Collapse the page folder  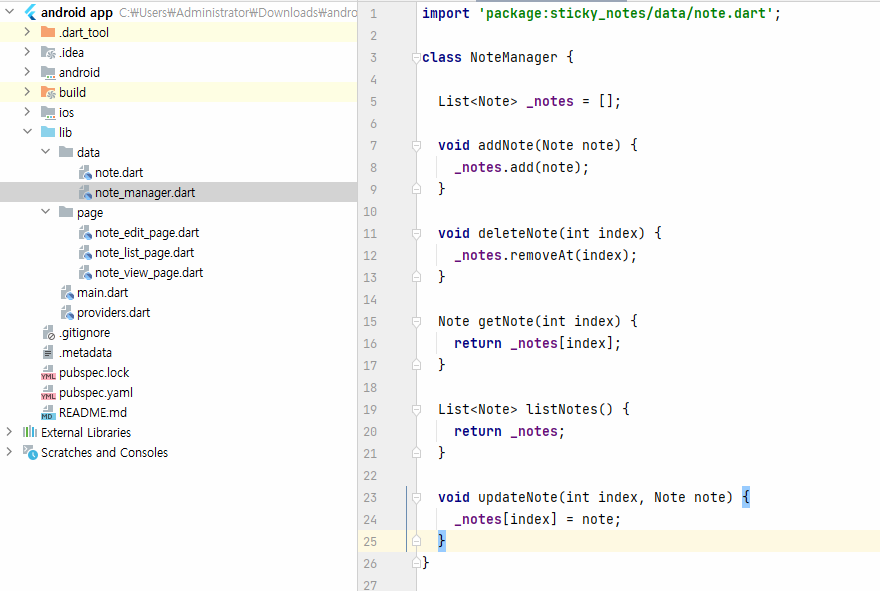click(46, 212)
